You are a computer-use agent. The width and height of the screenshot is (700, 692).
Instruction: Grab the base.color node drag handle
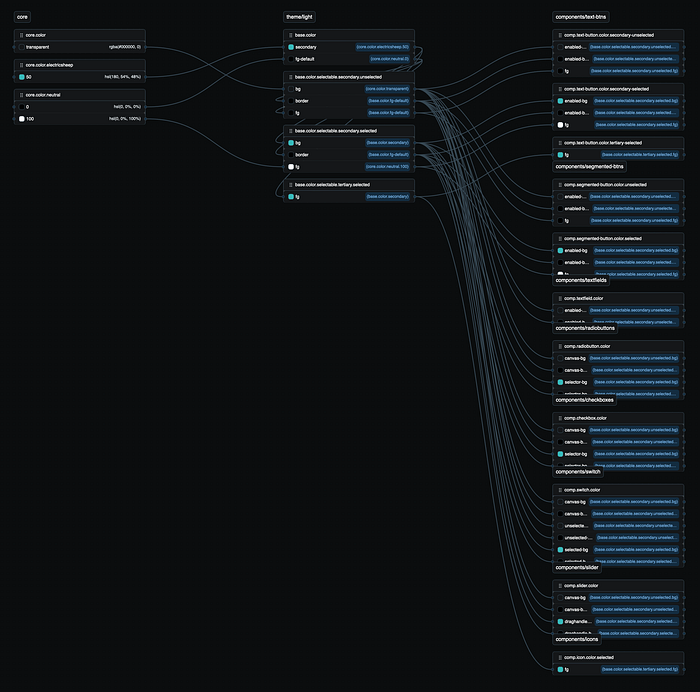pyautogui.click(x=290, y=35)
